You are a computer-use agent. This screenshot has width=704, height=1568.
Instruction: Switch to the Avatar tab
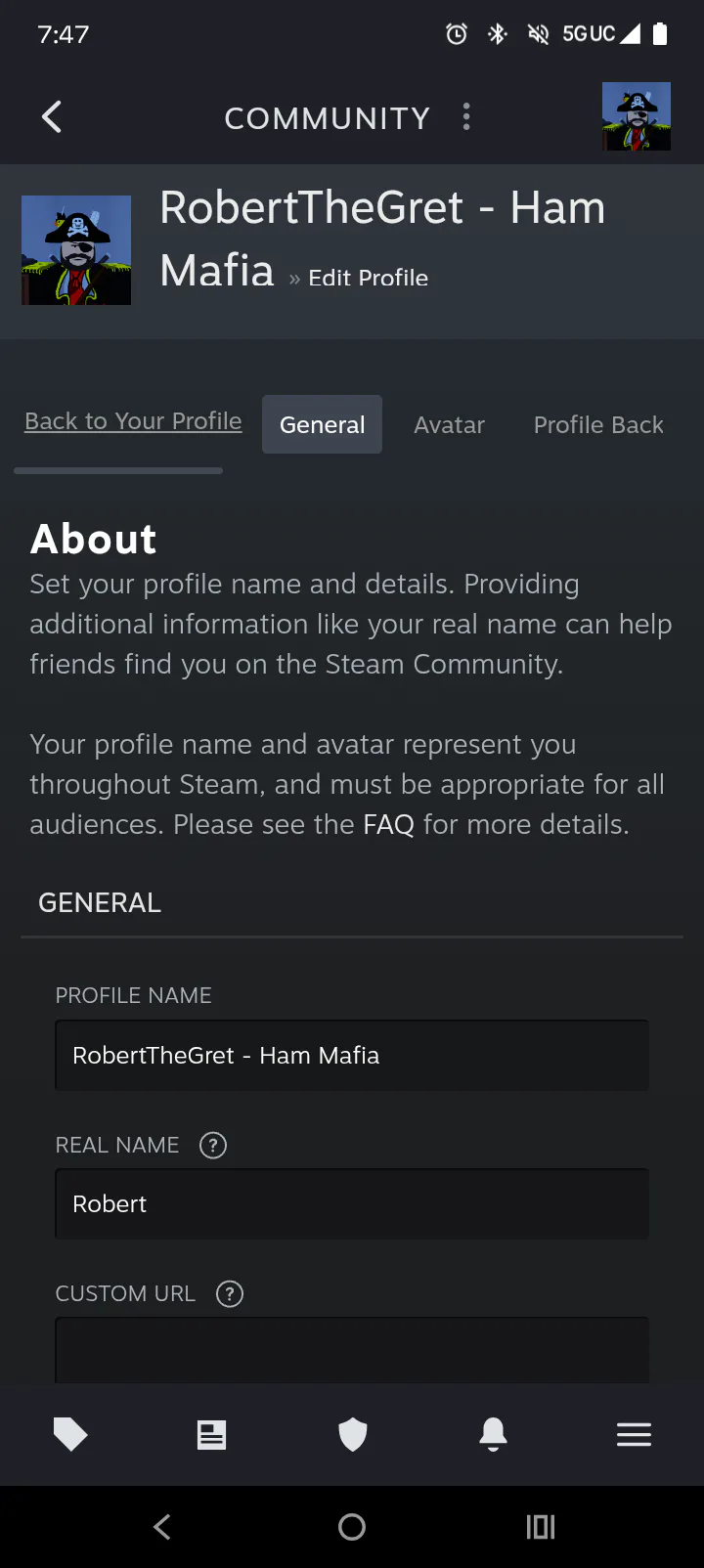pyautogui.click(x=449, y=425)
